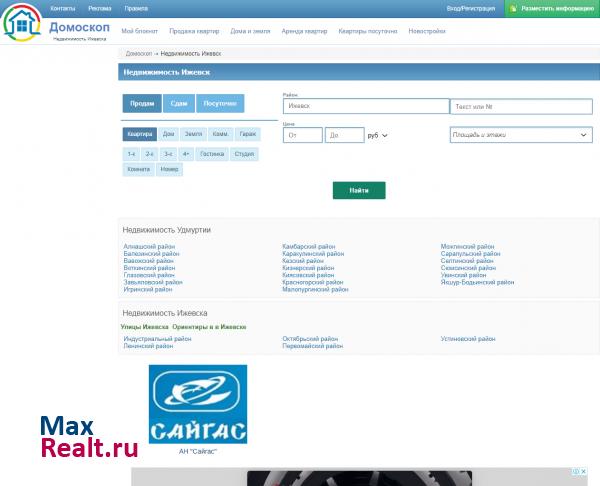Screen dimensions: 600x486
Task: Close the advertisement with X icon
Action: [x=583, y=471]
